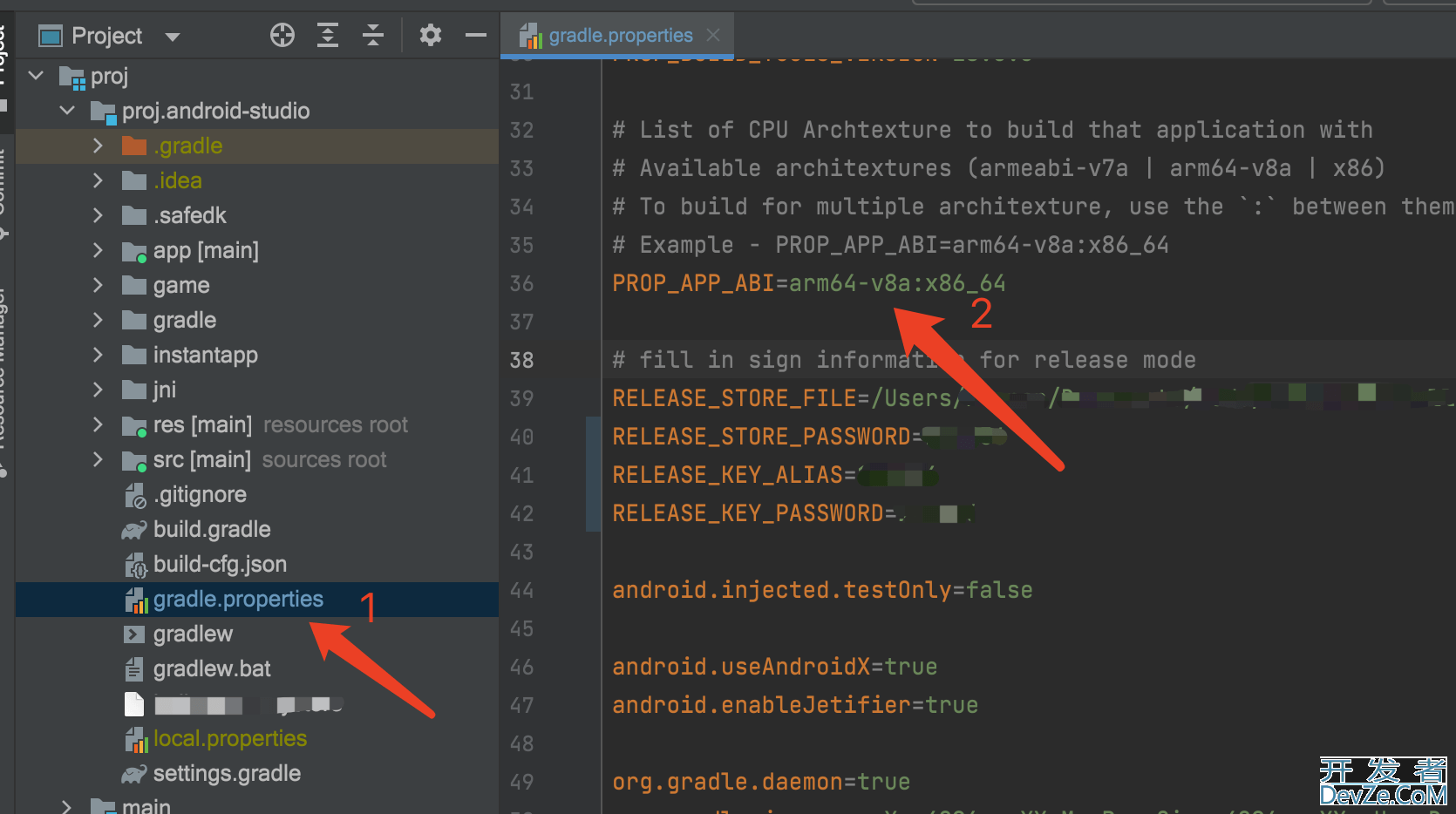Viewport: 1456px width, 814px height.
Task: Click the src [main] folder icon
Action: 134,460
